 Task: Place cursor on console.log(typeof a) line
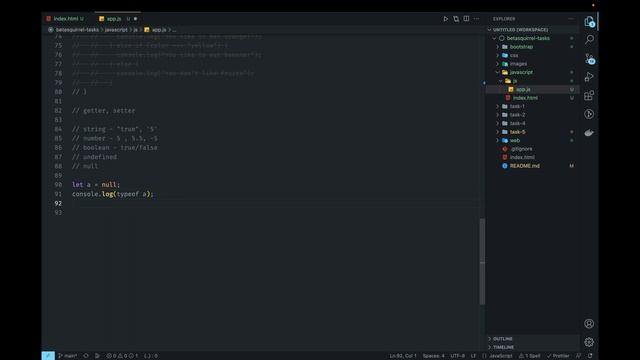(113, 194)
